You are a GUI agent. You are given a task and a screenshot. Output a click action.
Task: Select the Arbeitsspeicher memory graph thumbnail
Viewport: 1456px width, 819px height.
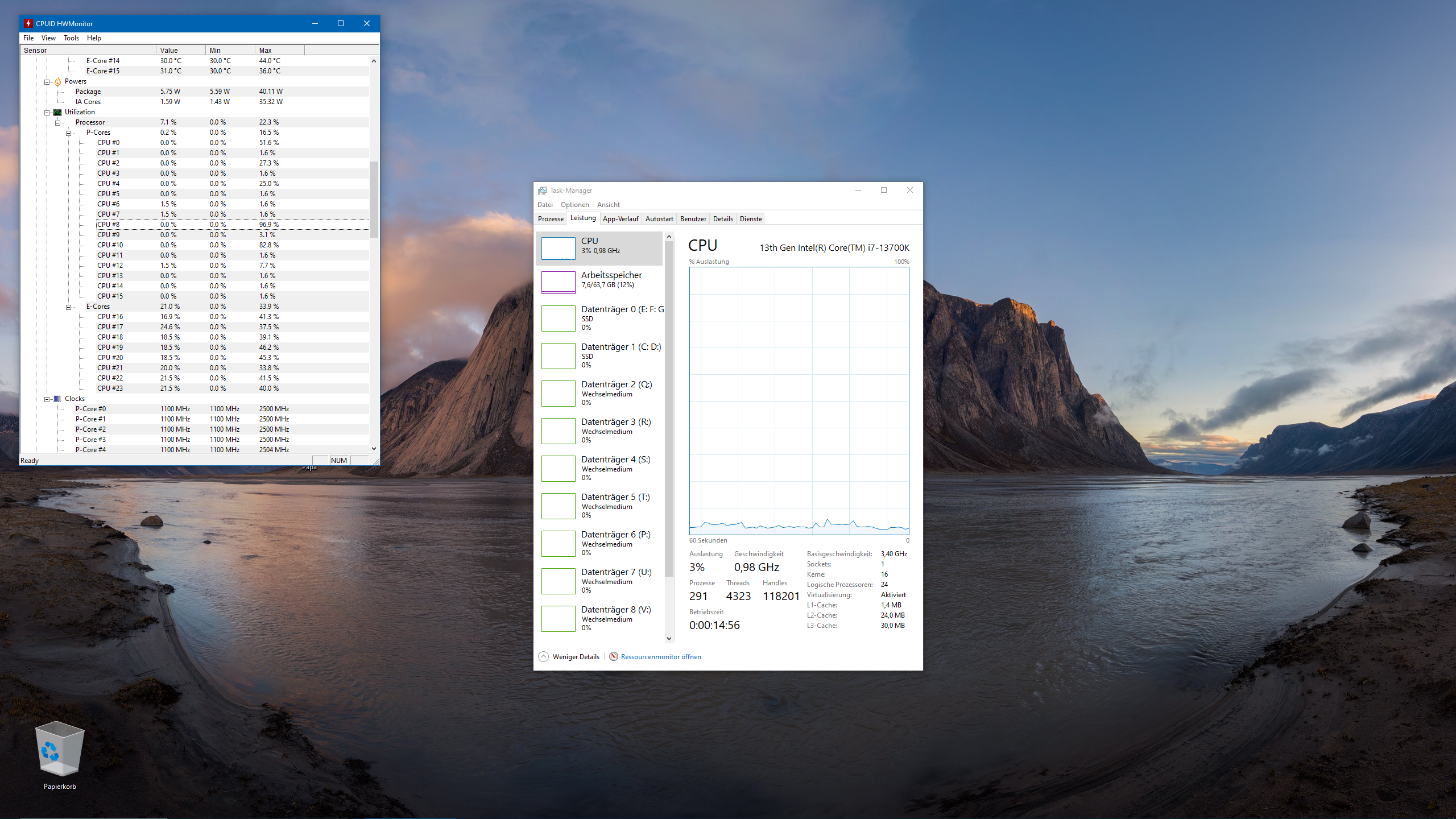pos(558,282)
